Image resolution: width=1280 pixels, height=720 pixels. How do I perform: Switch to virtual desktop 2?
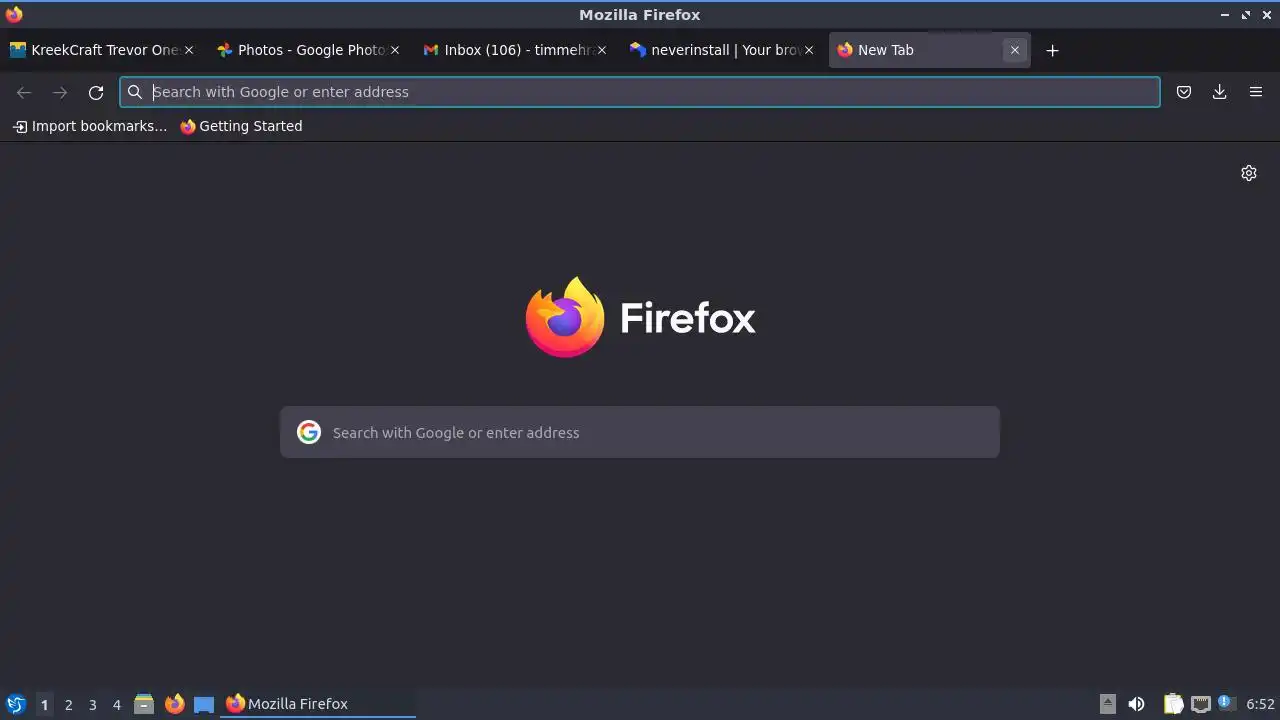pos(68,704)
